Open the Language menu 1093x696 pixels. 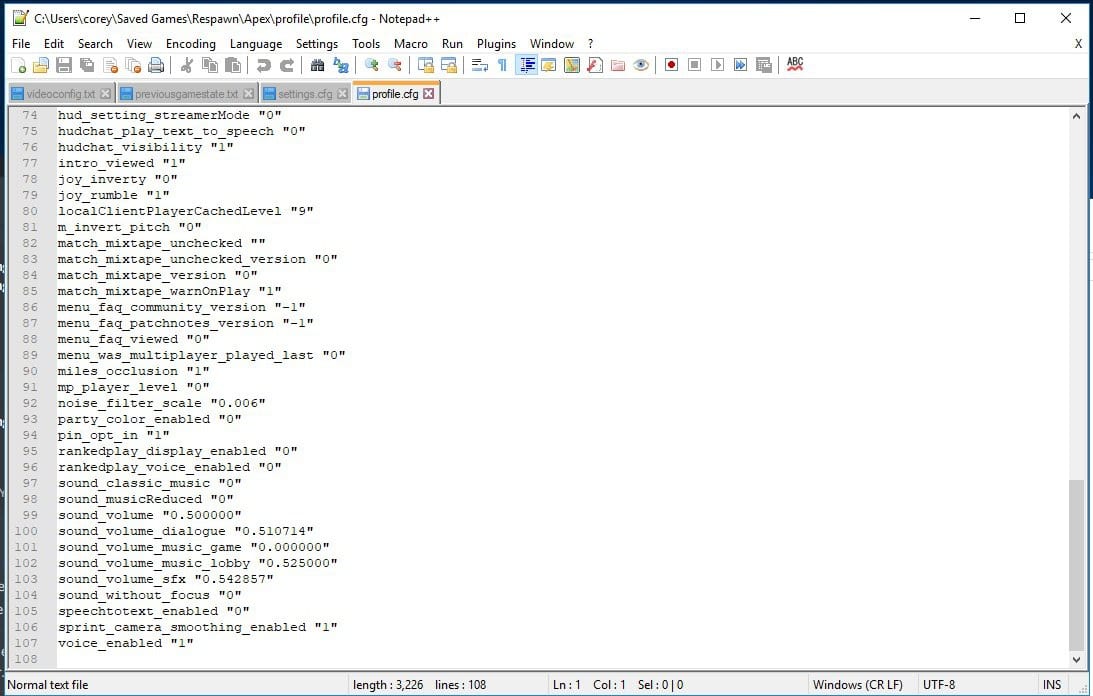pos(255,44)
